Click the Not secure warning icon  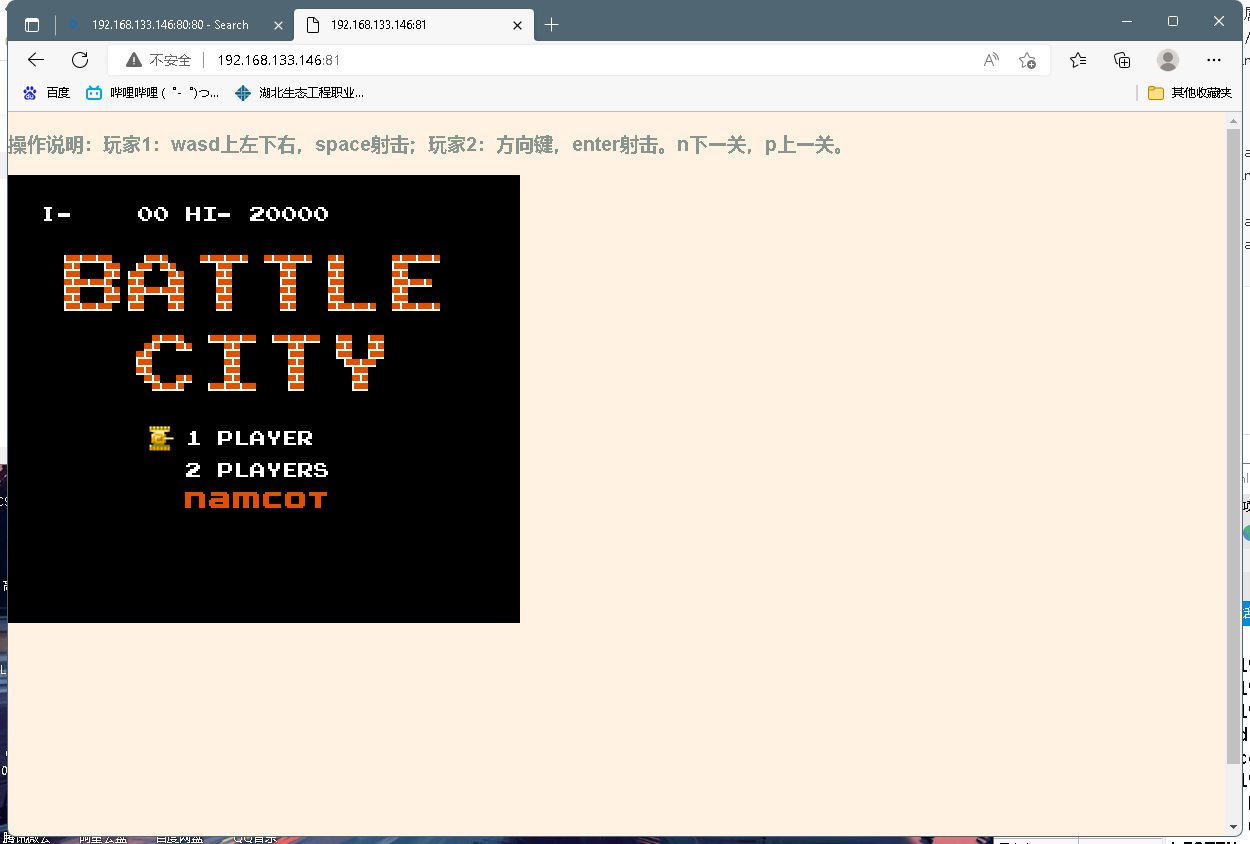click(134, 60)
